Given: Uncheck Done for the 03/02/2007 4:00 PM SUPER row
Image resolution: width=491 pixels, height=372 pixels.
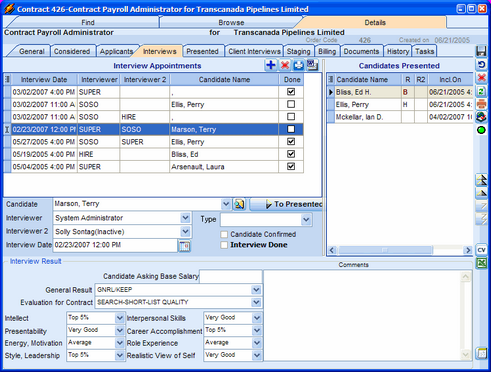Looking at the screenshot, I should tap(291, 92).
